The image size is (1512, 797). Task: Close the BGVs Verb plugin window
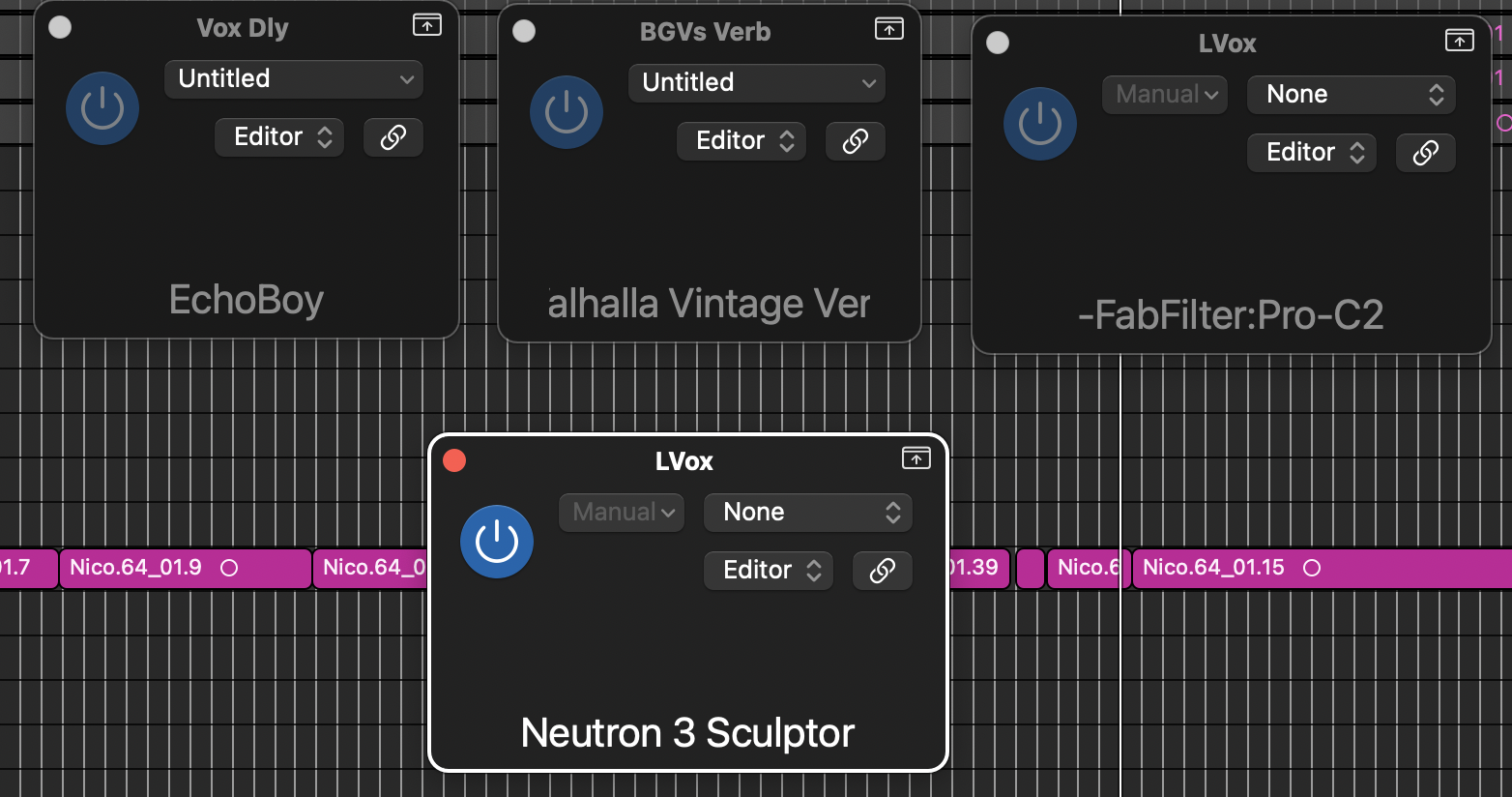click(x=524, y=31)
